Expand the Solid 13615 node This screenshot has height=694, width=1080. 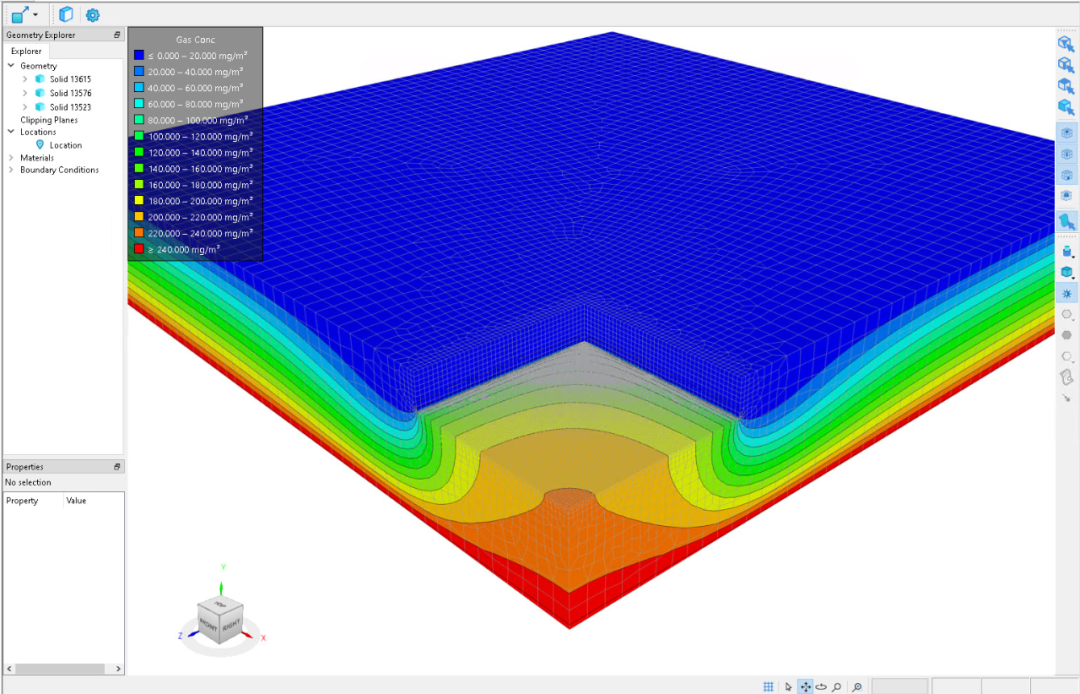pyautogui.click(x=25, y=79)
